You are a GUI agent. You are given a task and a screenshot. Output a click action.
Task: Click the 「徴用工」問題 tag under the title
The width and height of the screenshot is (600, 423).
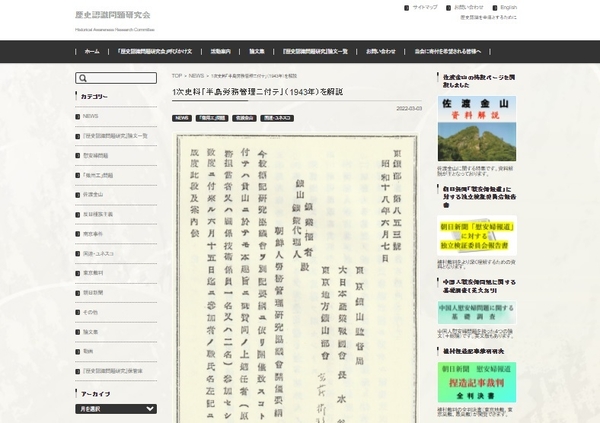pyautogui.click(x=212, y=118)
